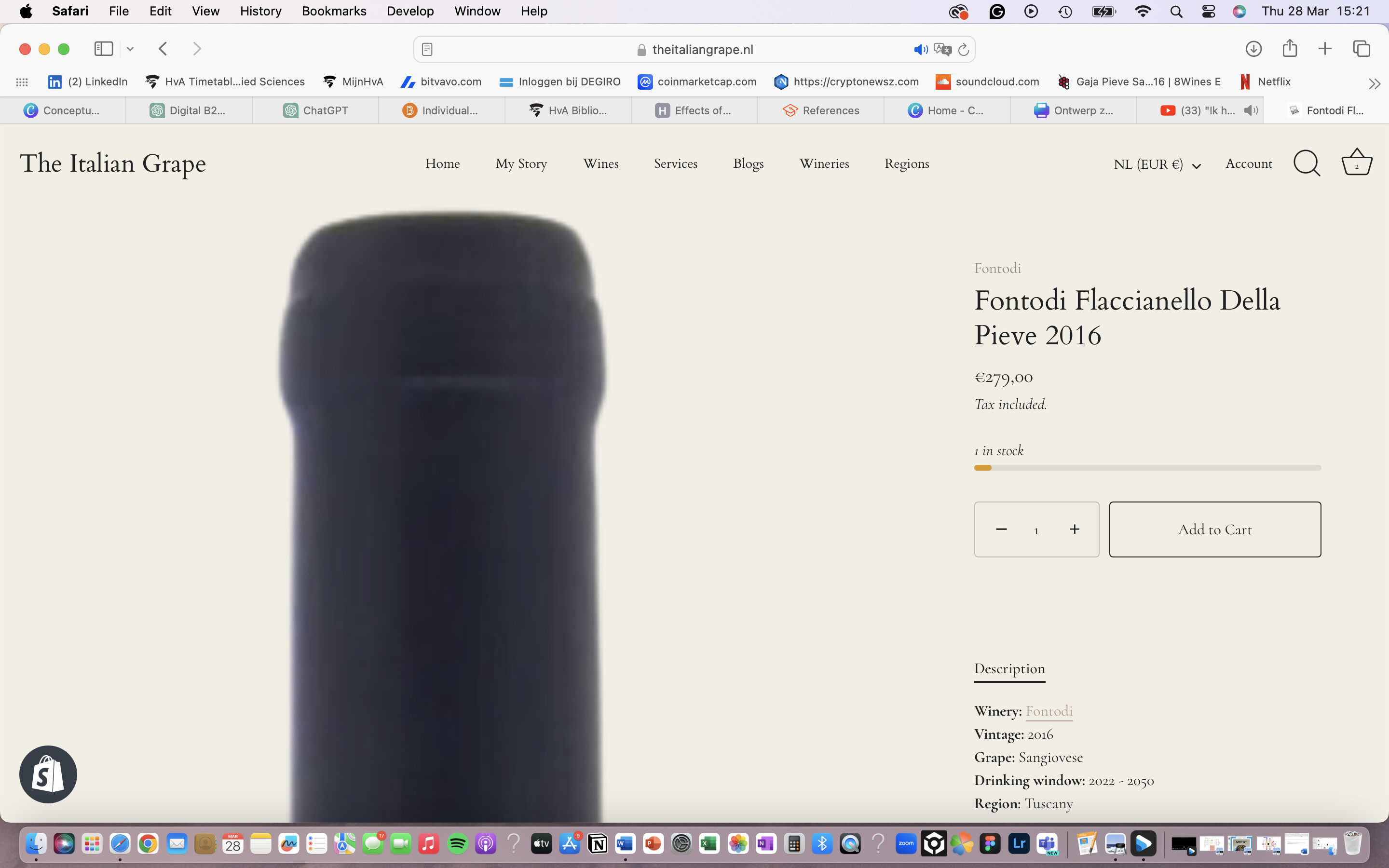Click the Add to Cart button

1214,529
